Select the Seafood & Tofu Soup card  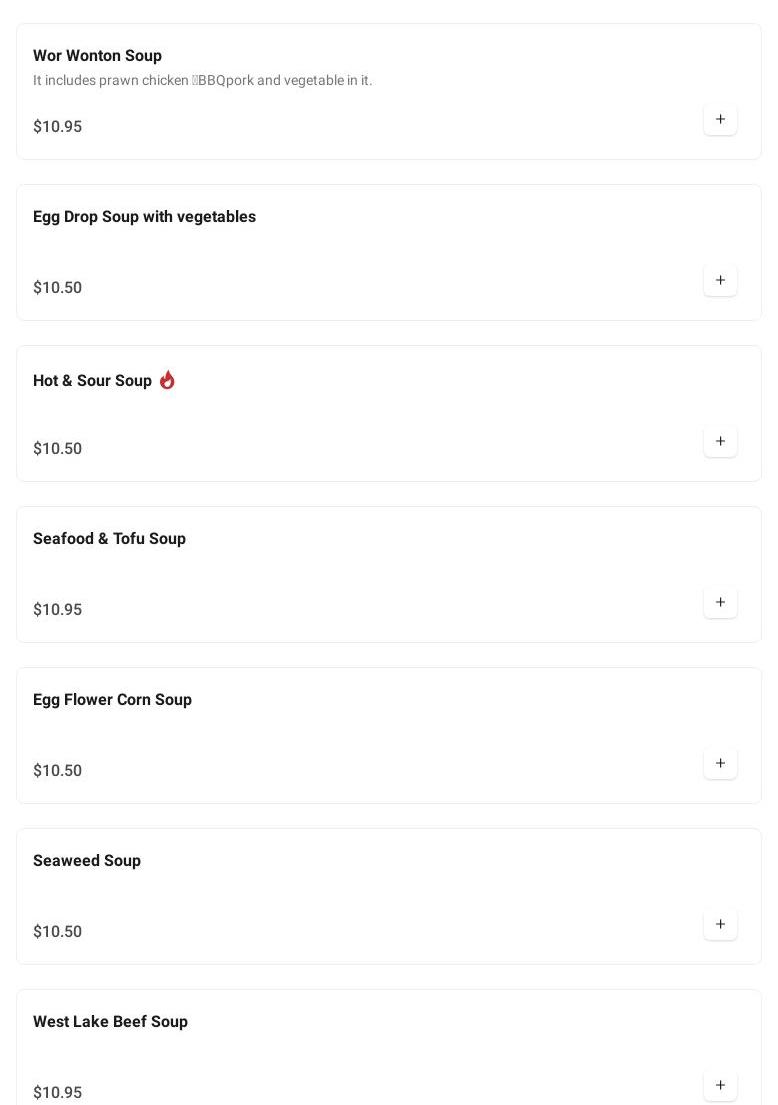pyautogui.click(x=388, y=575)
